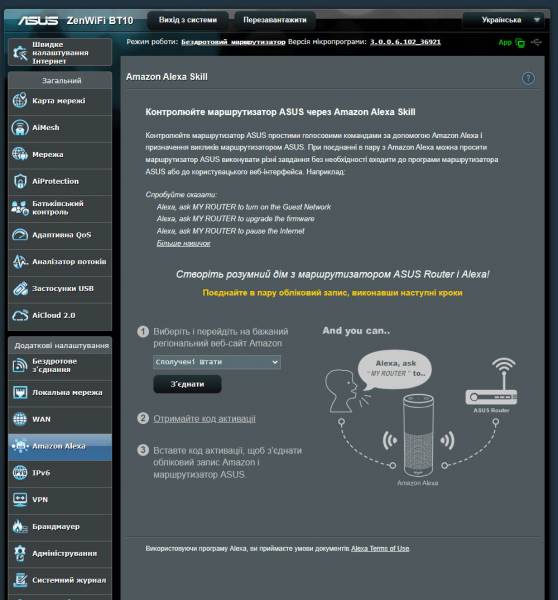Click the Аналізатор потоків waveform icon
This screenshot has height=600, width=558.
[20, 262]
